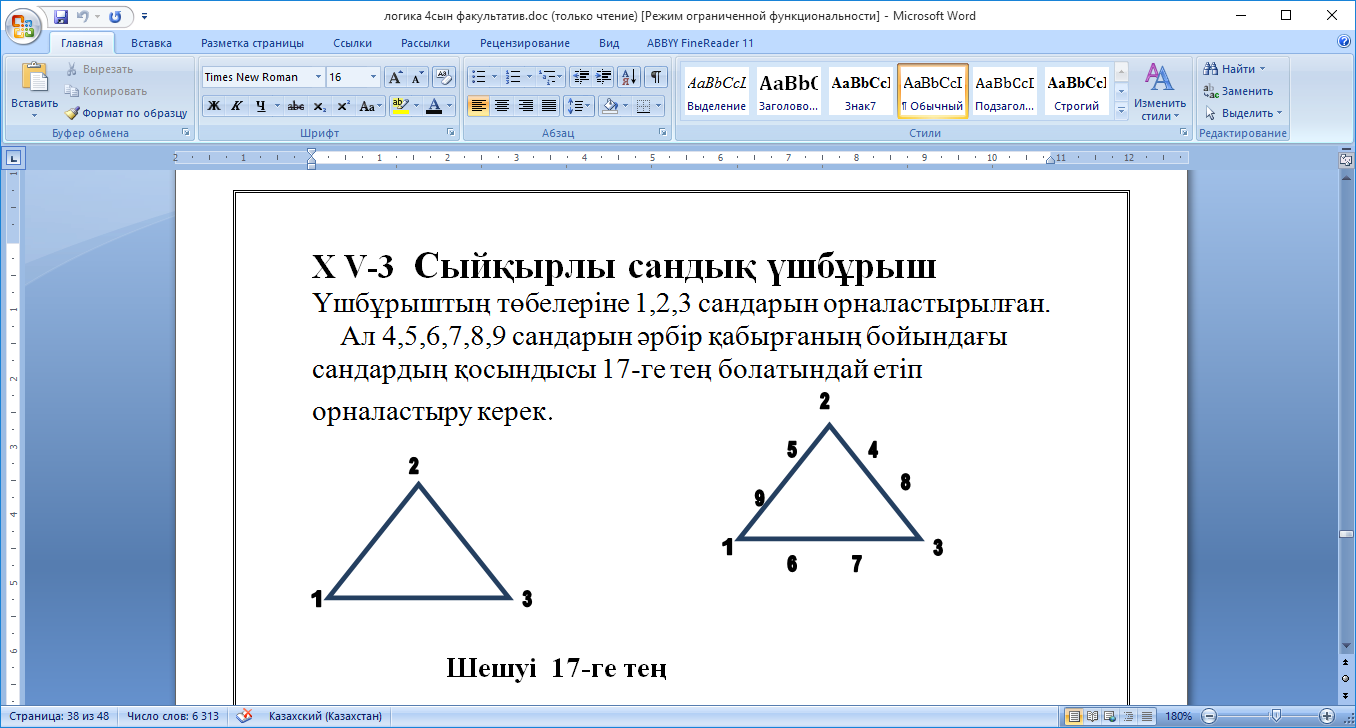Open Word help question mark icon
Viewport: 1356px width, 728px height.
pyautogui.click(x=1344, y=42)
